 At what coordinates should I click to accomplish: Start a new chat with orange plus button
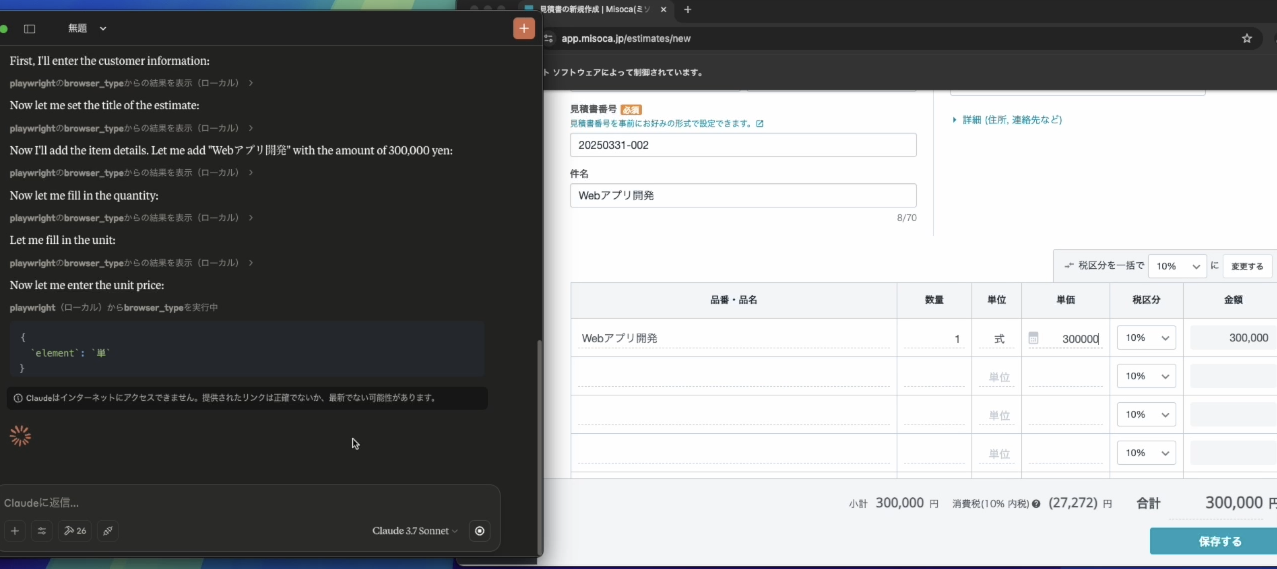[524, 28]
